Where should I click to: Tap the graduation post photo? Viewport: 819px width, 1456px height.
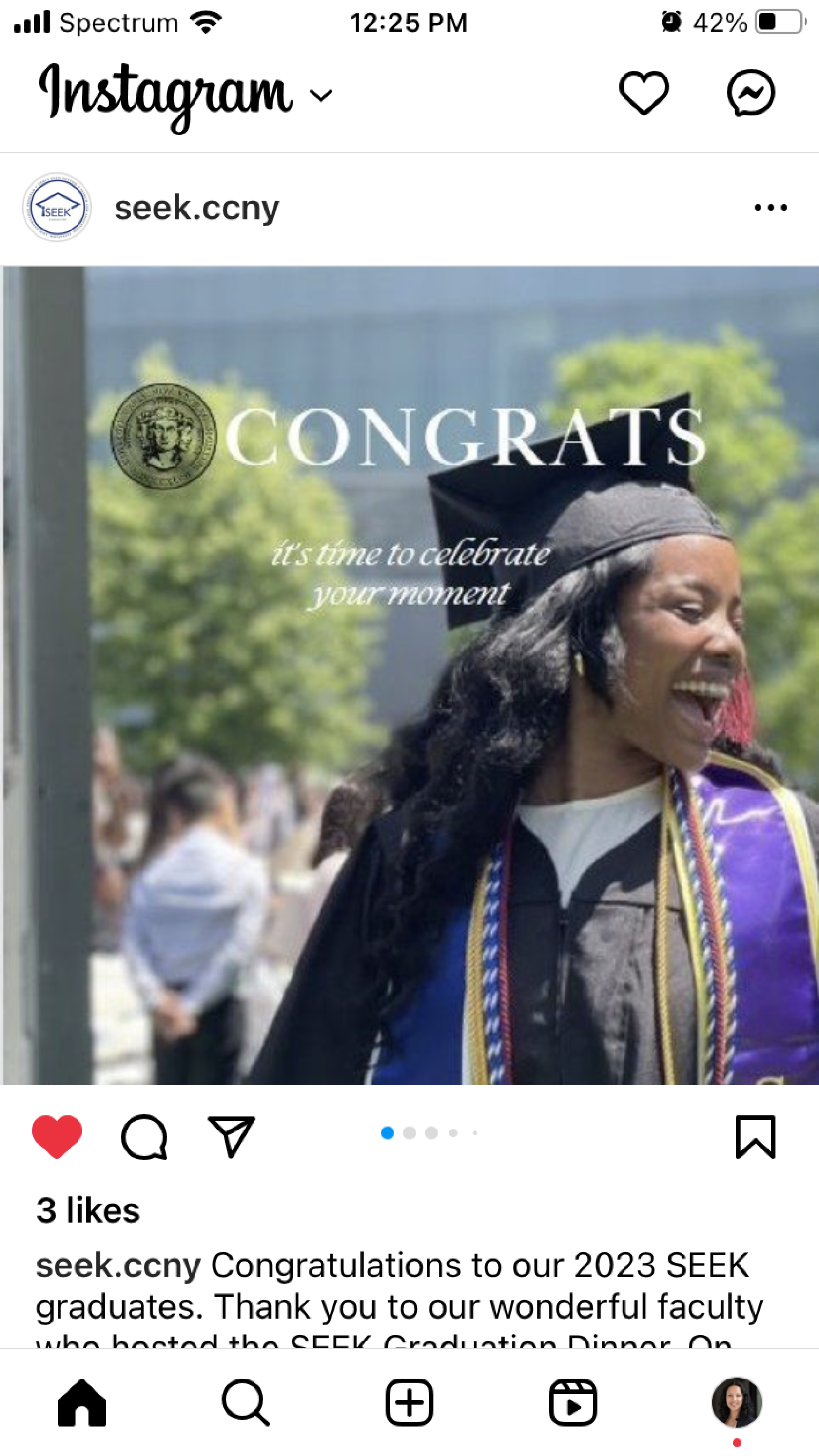(409, 675)
